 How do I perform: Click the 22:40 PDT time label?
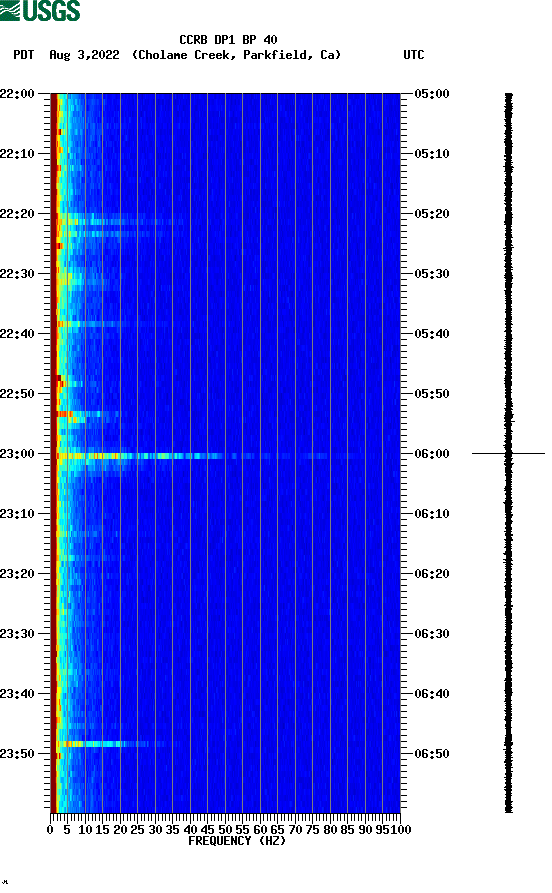pos(17,334)
